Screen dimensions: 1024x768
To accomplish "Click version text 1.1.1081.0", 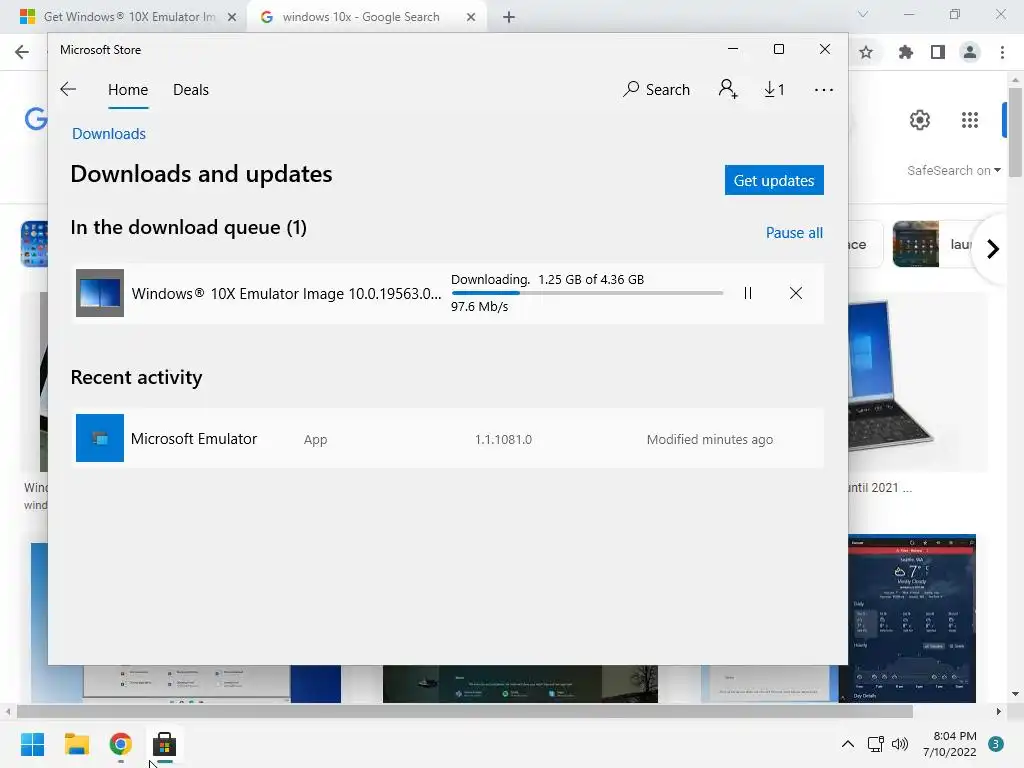I will (503, 440).
